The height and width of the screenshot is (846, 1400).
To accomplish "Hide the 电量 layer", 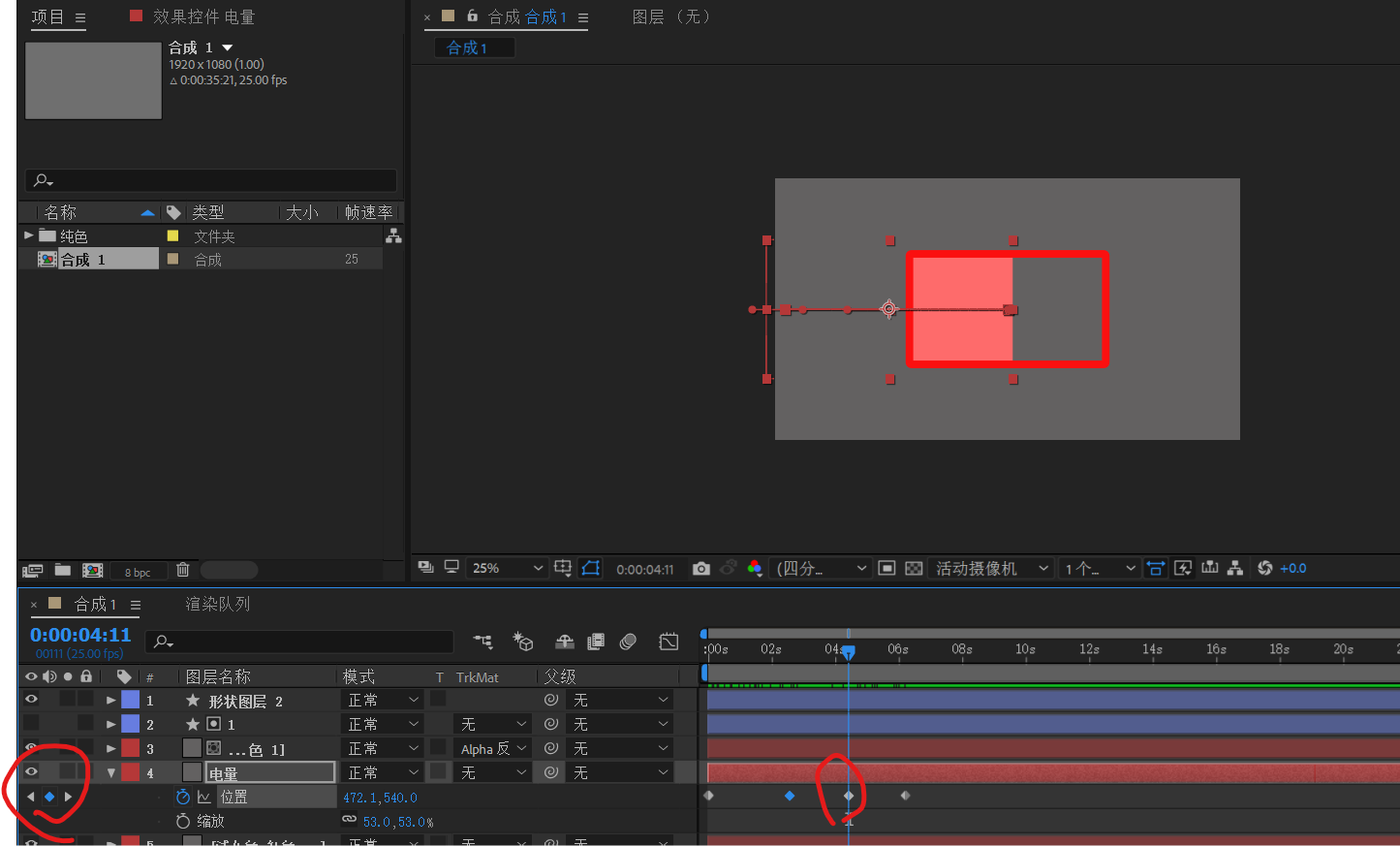I will point(31,771).
